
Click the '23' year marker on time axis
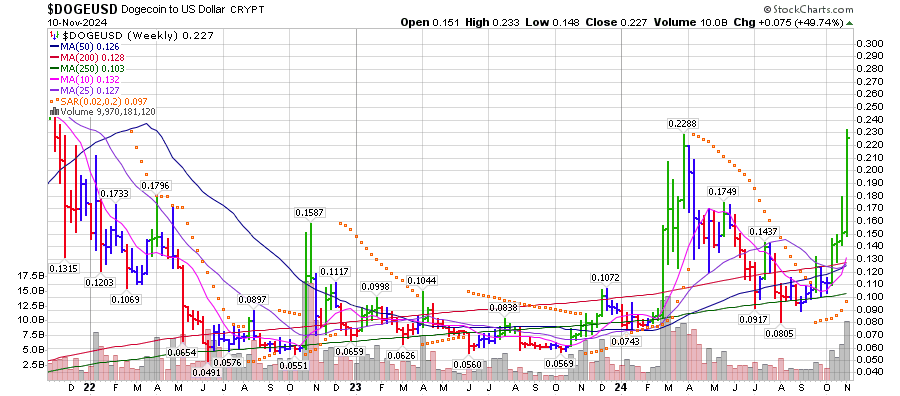tap(355, 387)
